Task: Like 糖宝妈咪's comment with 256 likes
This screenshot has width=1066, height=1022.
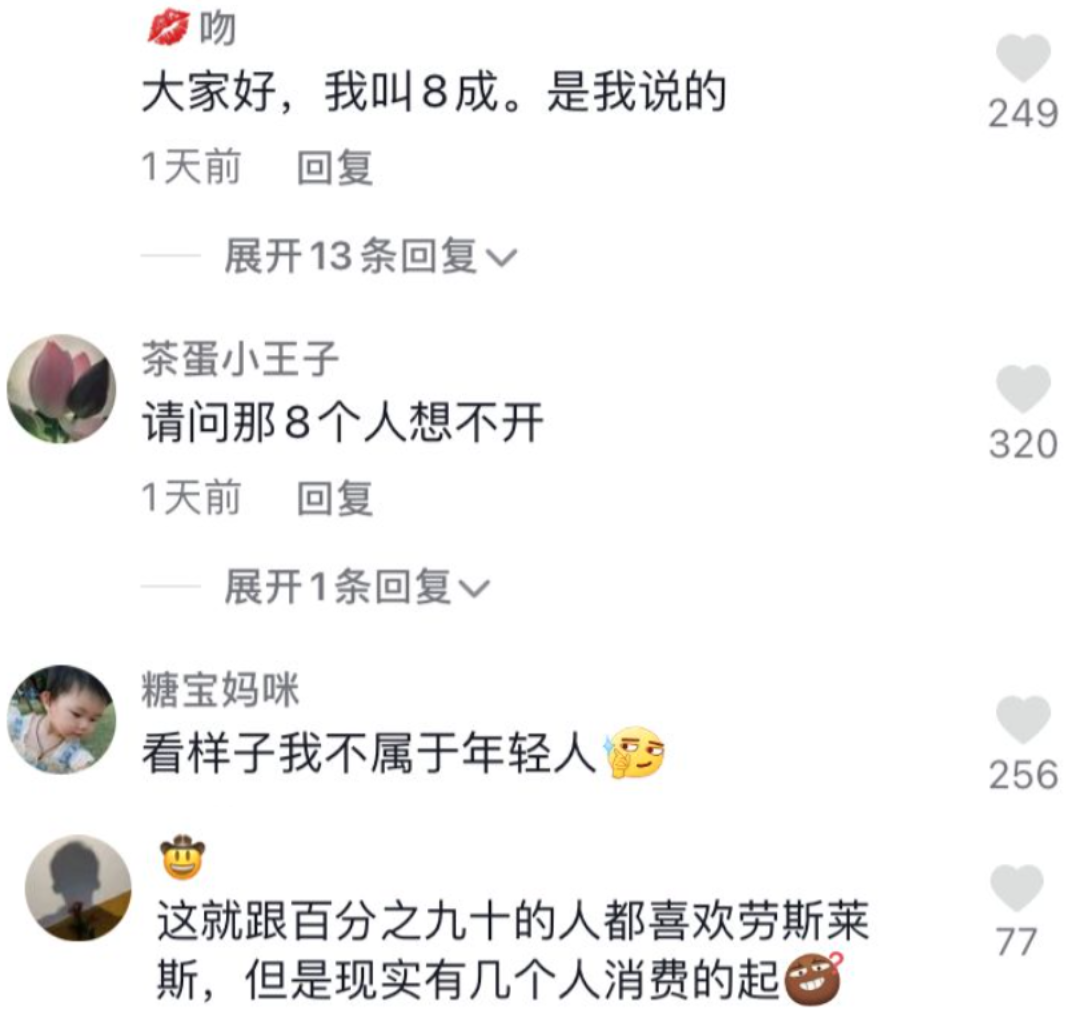Action: click(1022, 719)
